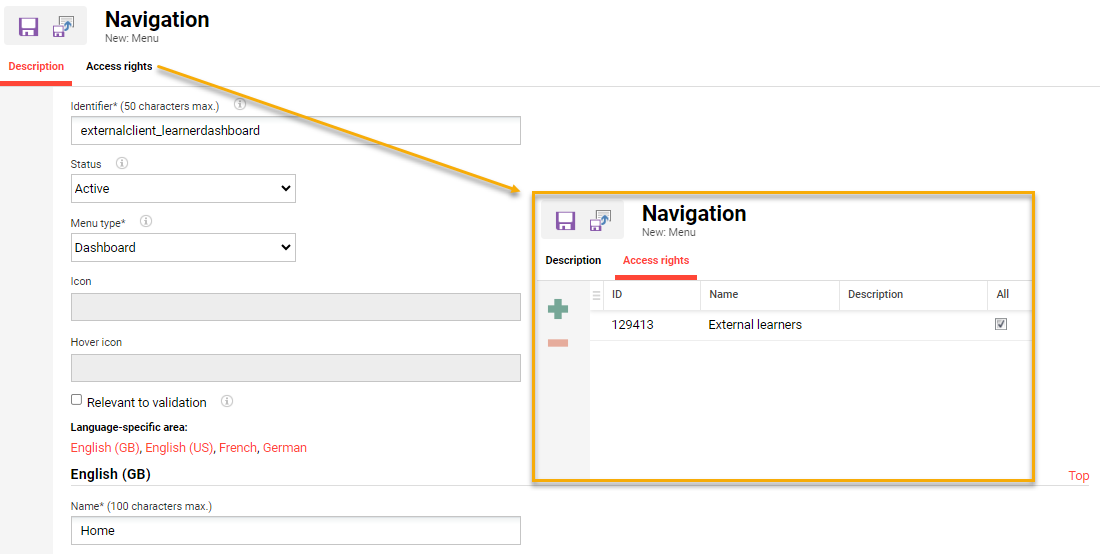Enable the Relevant to validation checkbox

[77, 400]
